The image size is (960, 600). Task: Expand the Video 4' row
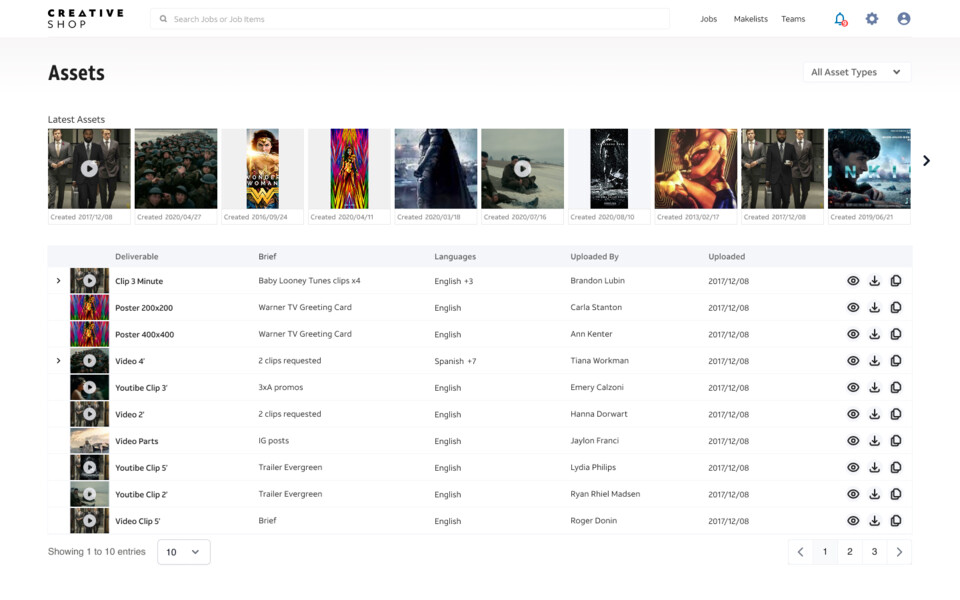pos(58,361)
